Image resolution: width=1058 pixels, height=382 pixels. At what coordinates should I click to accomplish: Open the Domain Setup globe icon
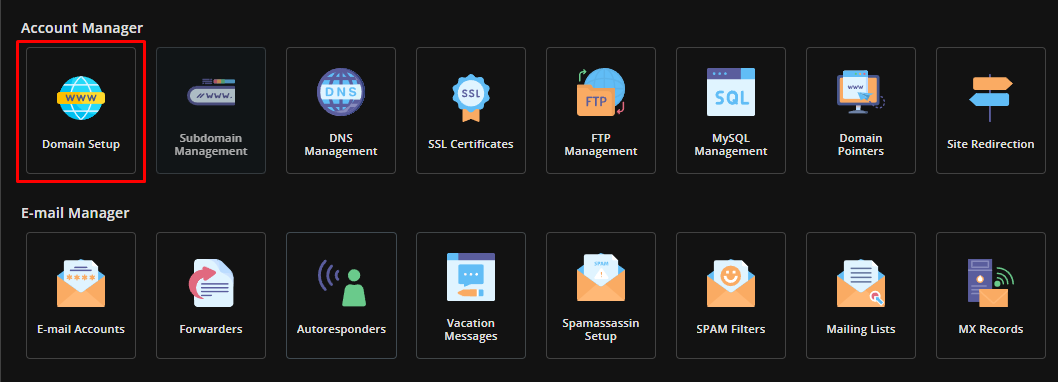tap(81, 98)
